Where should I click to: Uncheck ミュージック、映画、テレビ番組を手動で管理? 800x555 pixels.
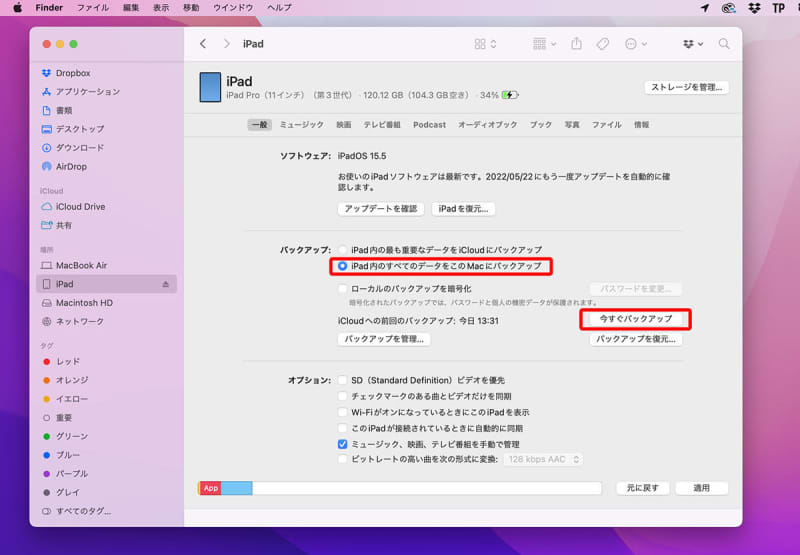click(342, 444)
